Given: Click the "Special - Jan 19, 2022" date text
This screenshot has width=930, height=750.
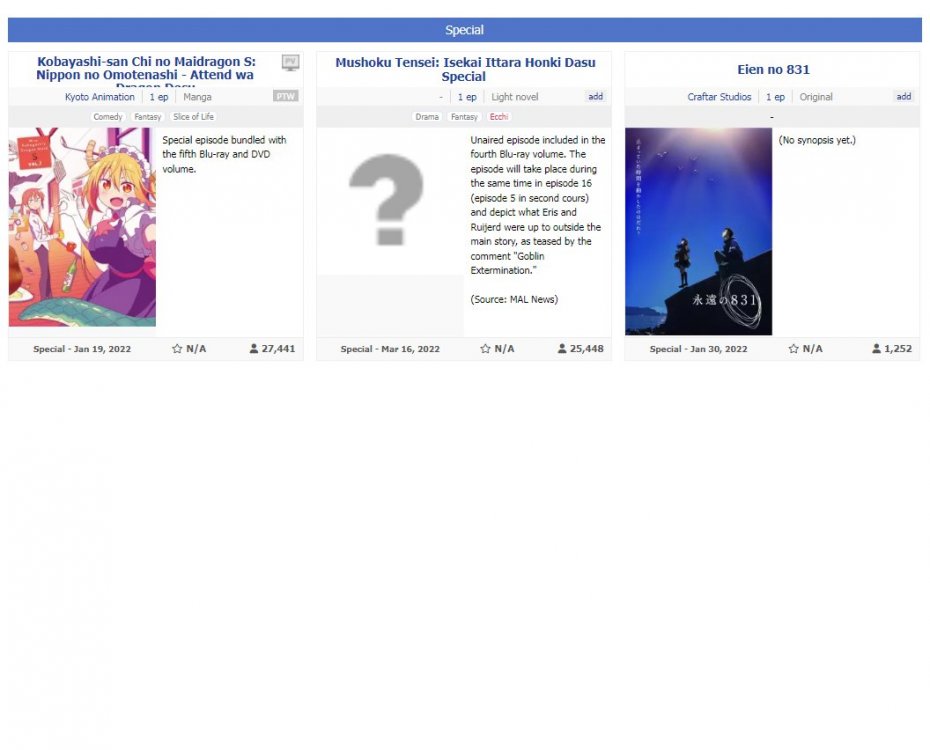Looking at the screenshot, I should click(x=82, y=349).
